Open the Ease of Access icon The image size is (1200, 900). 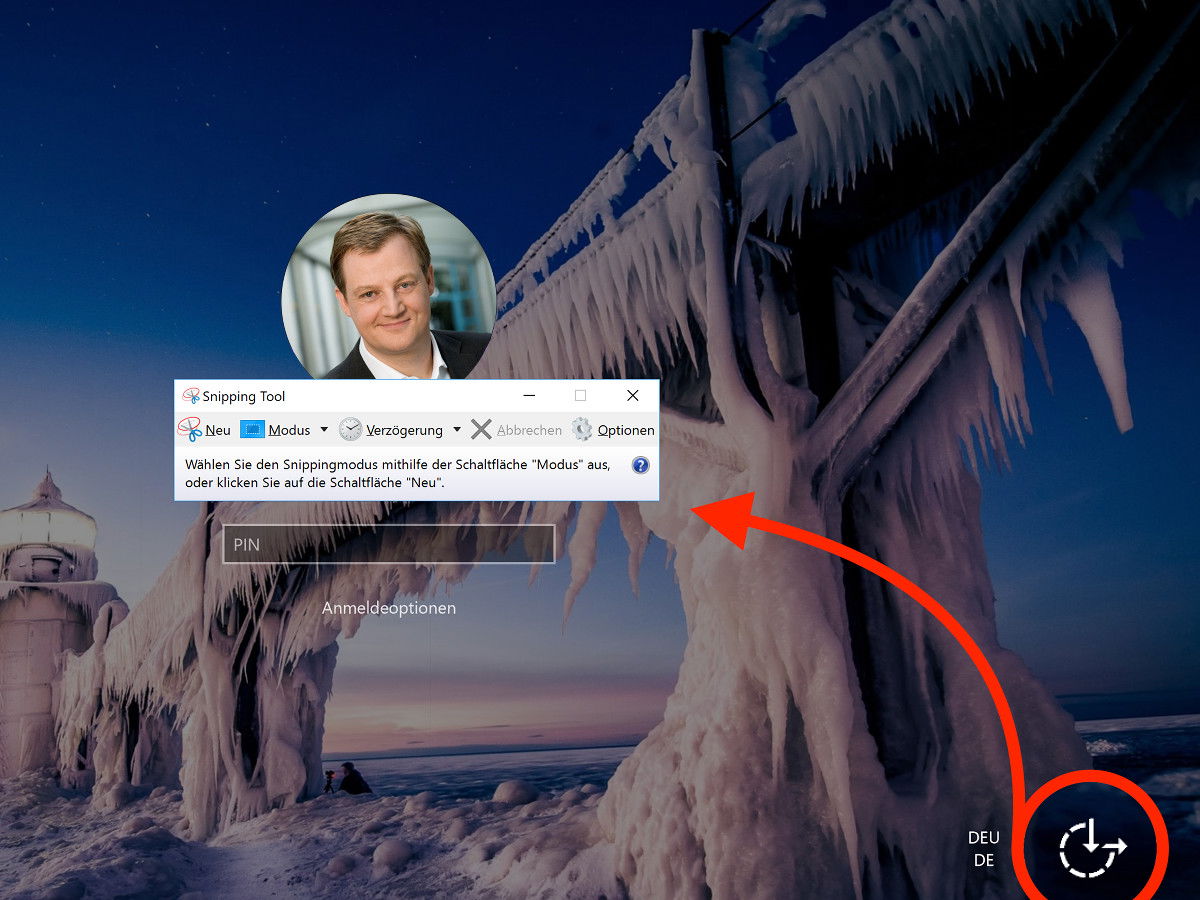click(1092, 848)
